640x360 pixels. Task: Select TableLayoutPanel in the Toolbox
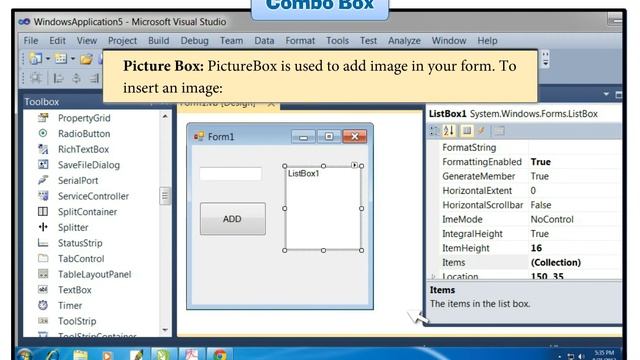tap(94, 274)
